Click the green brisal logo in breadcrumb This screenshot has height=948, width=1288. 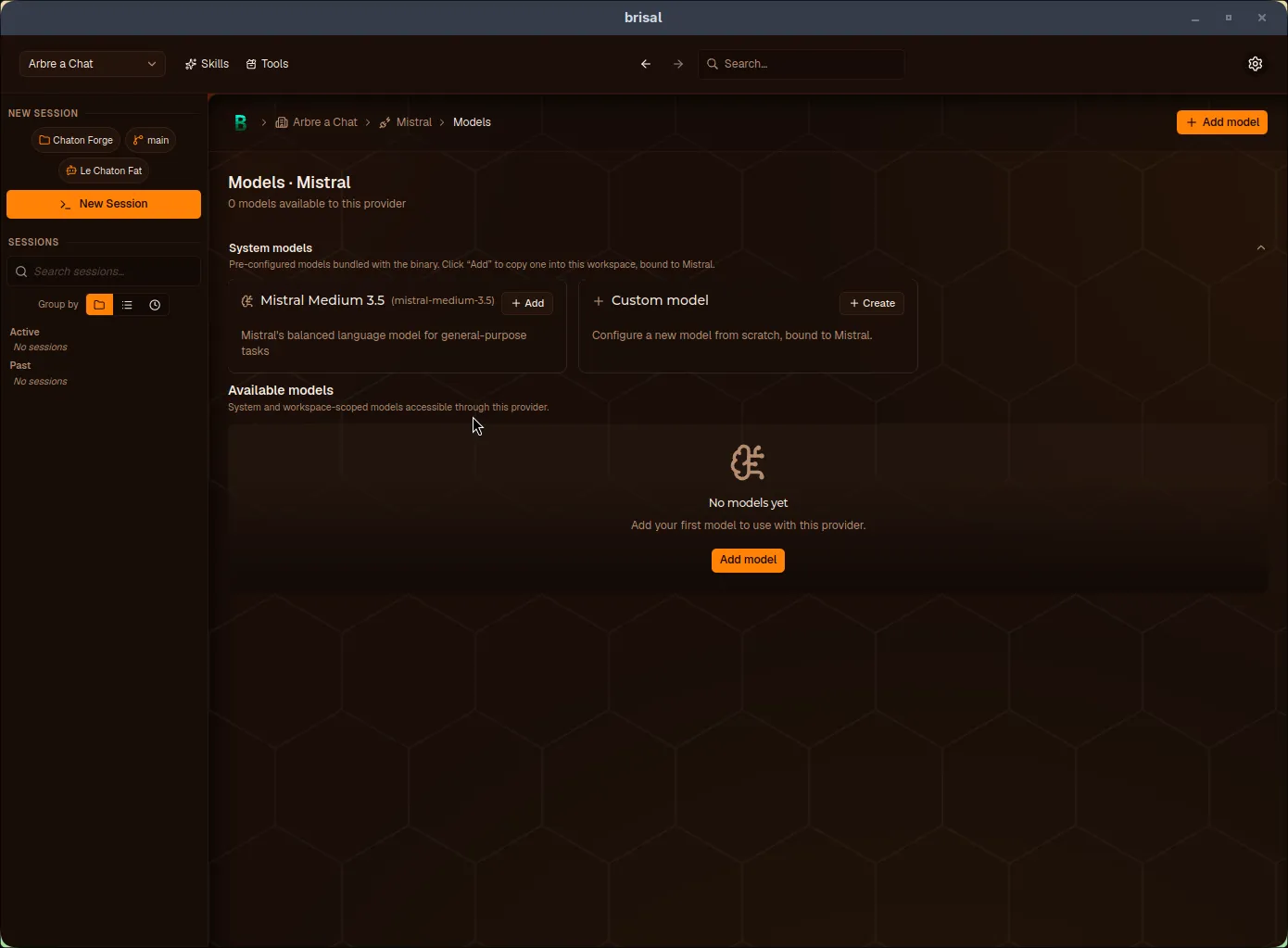coord(241,122)
